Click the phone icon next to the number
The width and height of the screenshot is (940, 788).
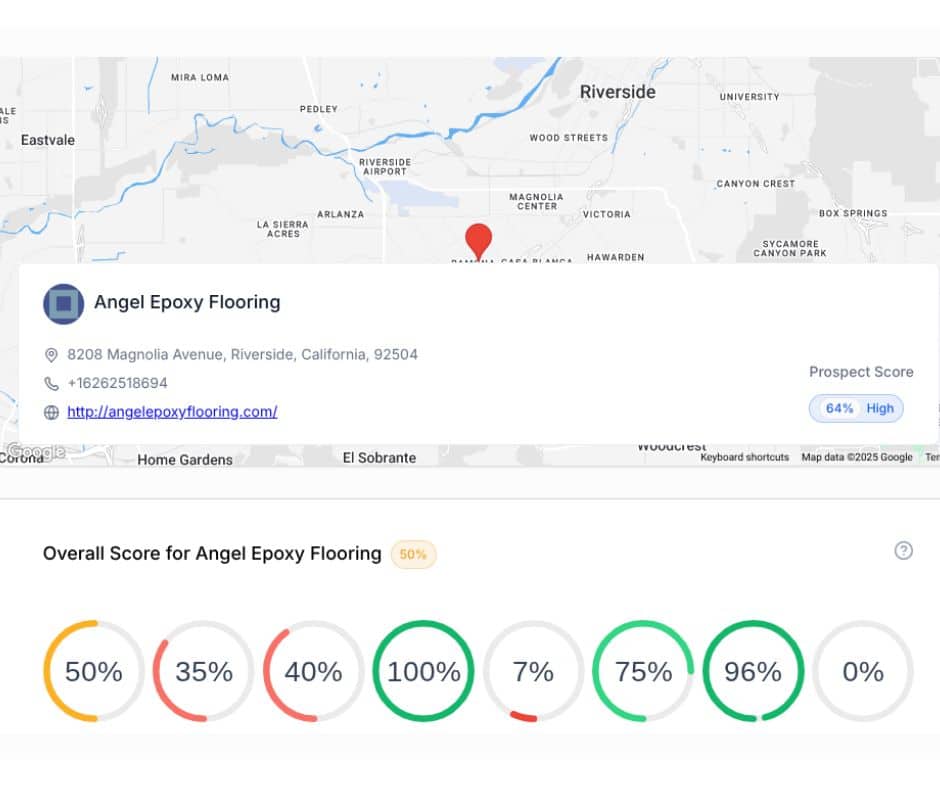pyautogui.click(x=51, y=383)
